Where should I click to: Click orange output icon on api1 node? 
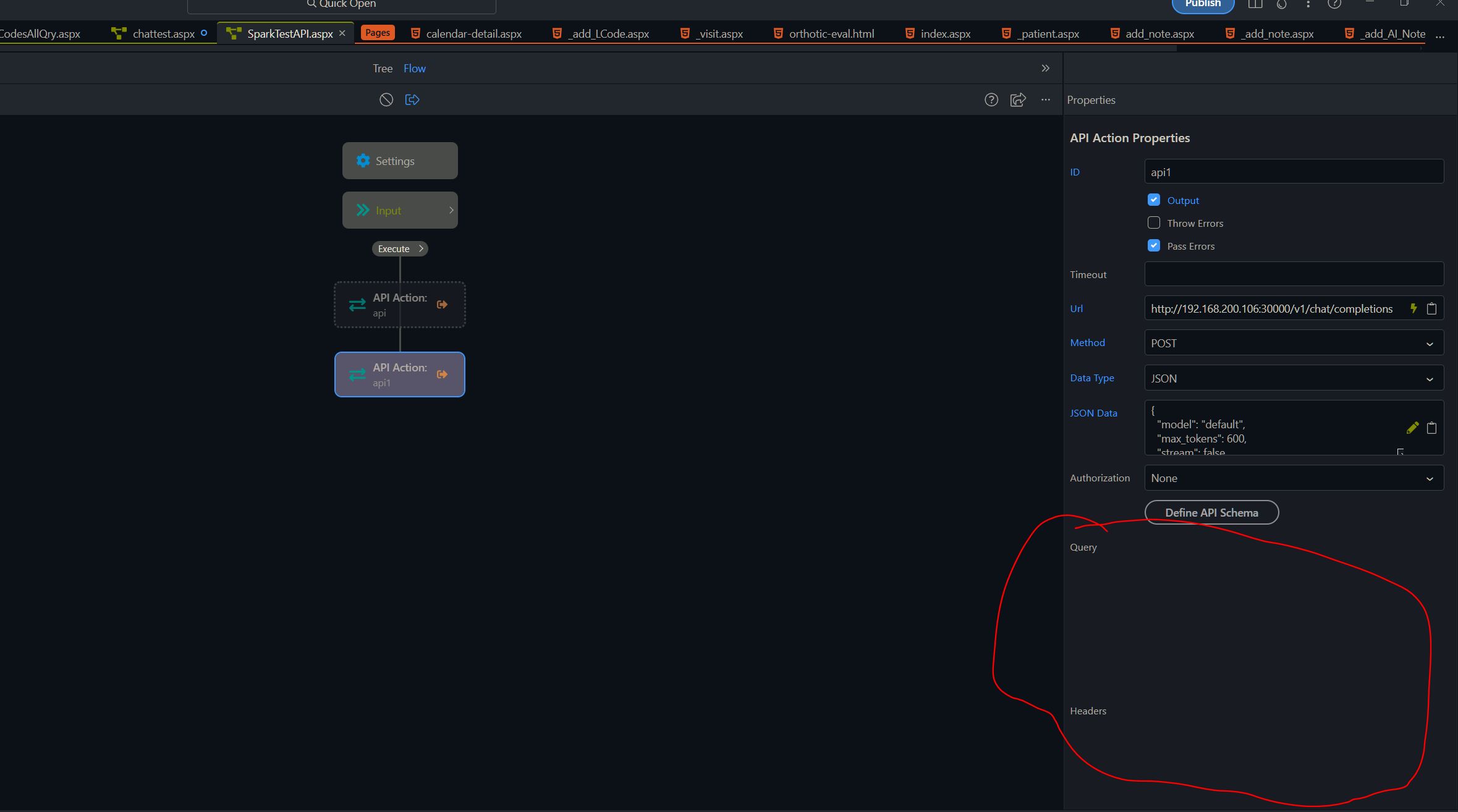click(x=442, y=374)
